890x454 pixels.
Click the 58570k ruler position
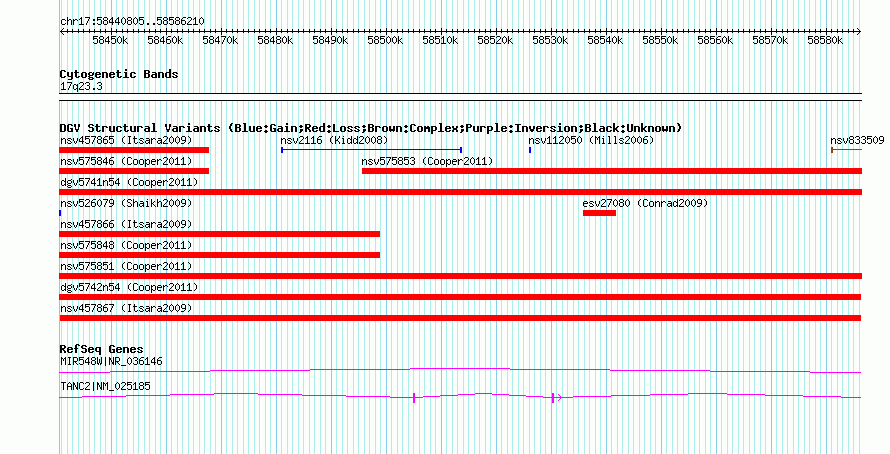(x=770, y=40)
